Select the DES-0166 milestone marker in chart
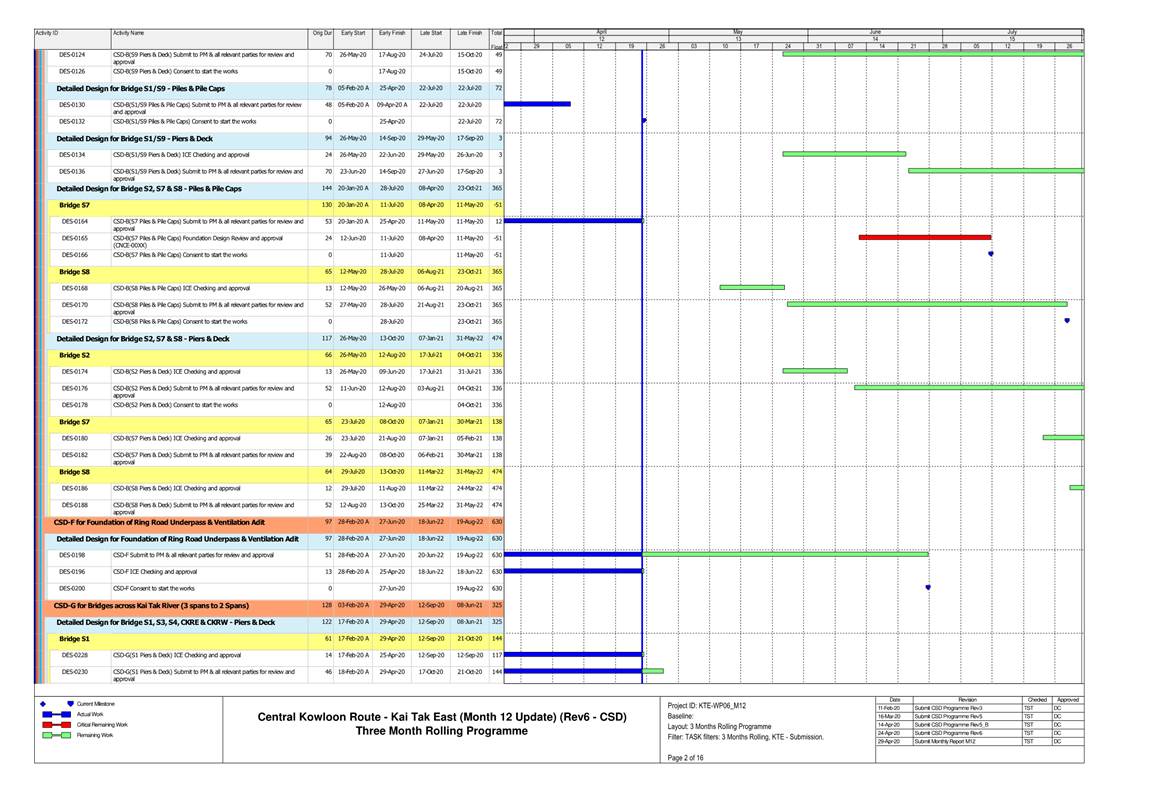Screen dimensions: 1149x812 (990, 254)
